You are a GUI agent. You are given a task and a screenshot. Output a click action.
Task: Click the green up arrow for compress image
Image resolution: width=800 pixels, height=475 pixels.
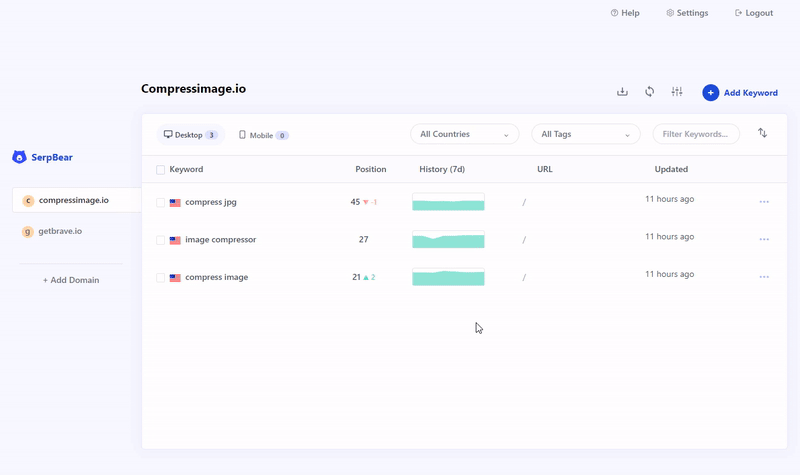[366, 277]
